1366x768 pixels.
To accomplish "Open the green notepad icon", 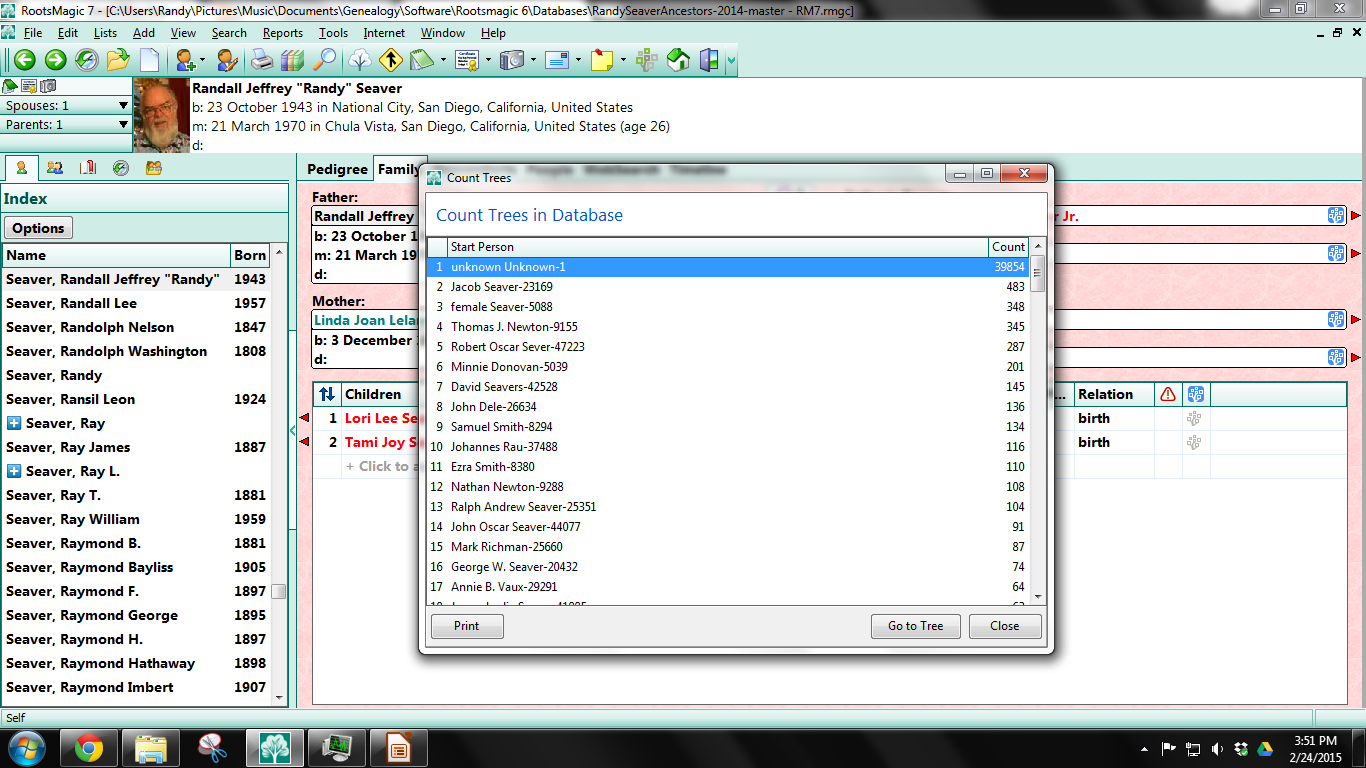I will [420, 60].
